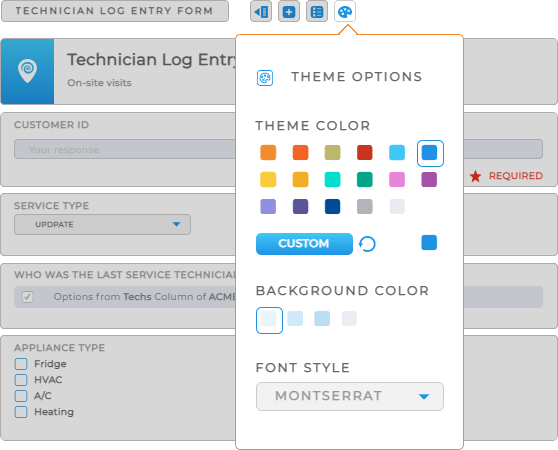Check the HVAC appliance checkbox
Viewport: 558px width, 450px height.
tap(21, 380)
